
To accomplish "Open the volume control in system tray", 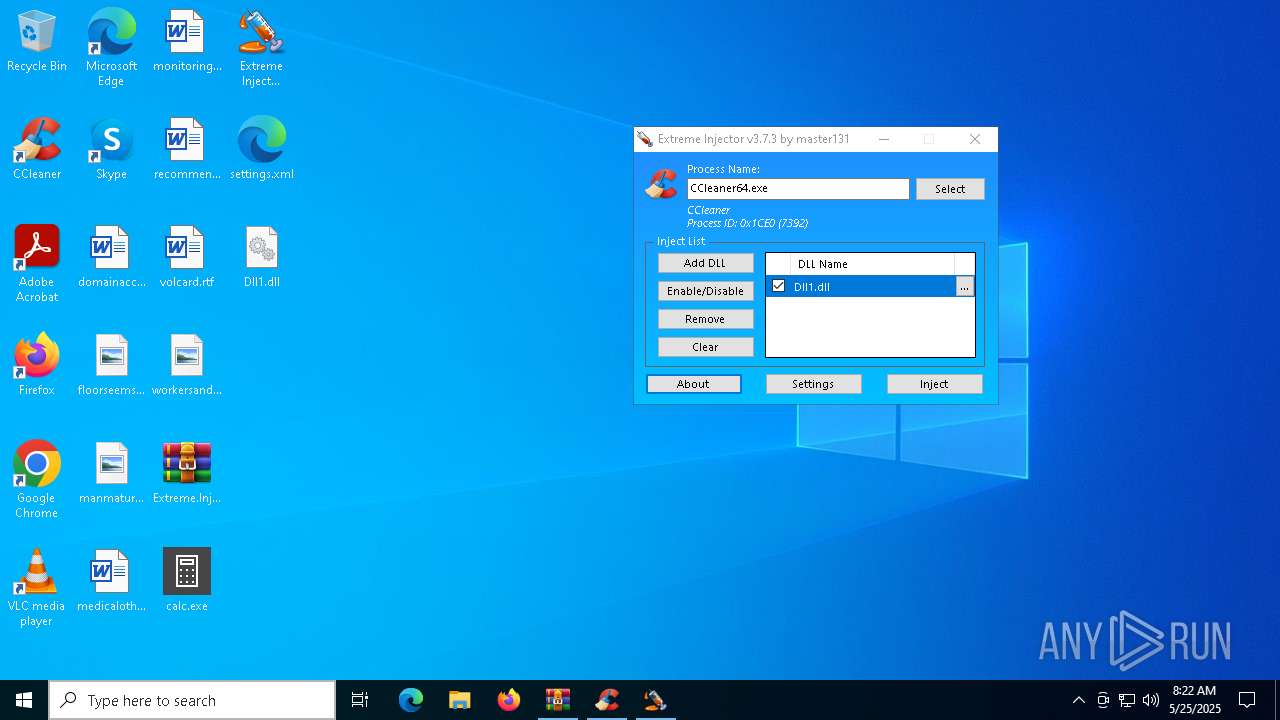I will pos(1151,700).
